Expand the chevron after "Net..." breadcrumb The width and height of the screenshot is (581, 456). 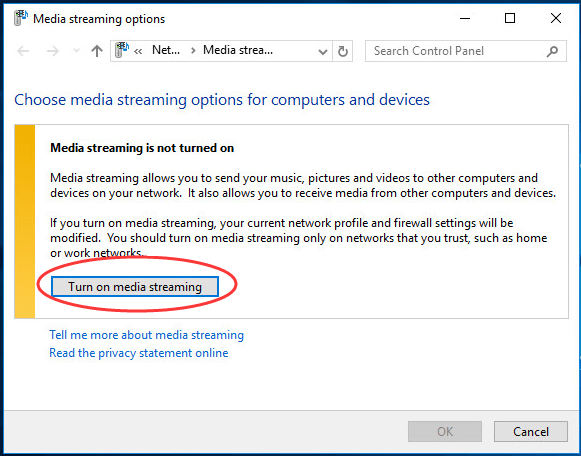click(193, 51)
